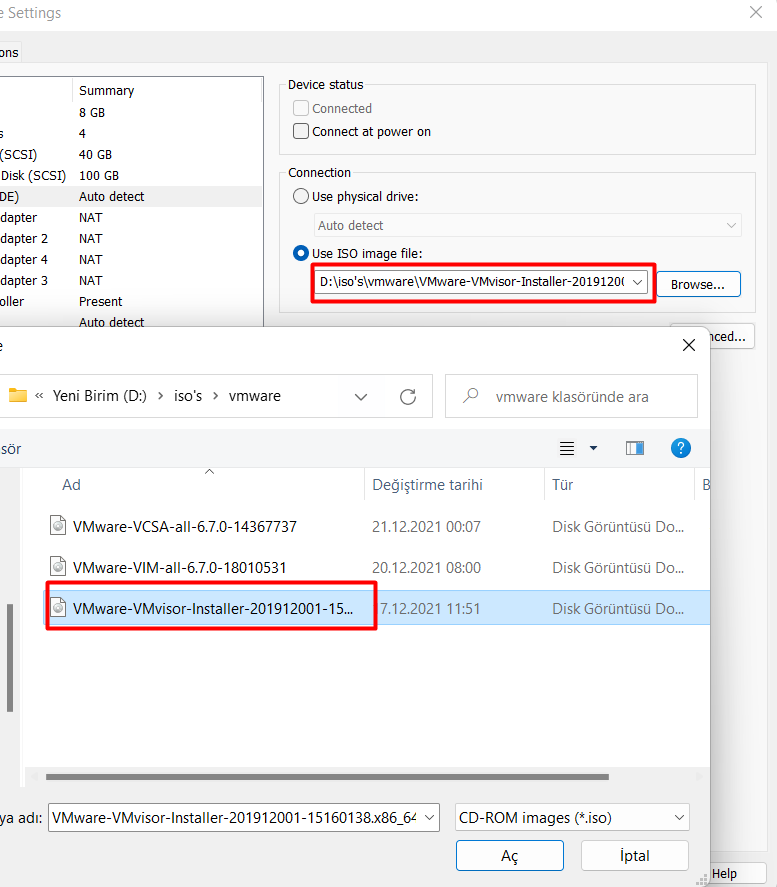
Task: Click the search magnifier icon
Action: [x=470, y=395]
